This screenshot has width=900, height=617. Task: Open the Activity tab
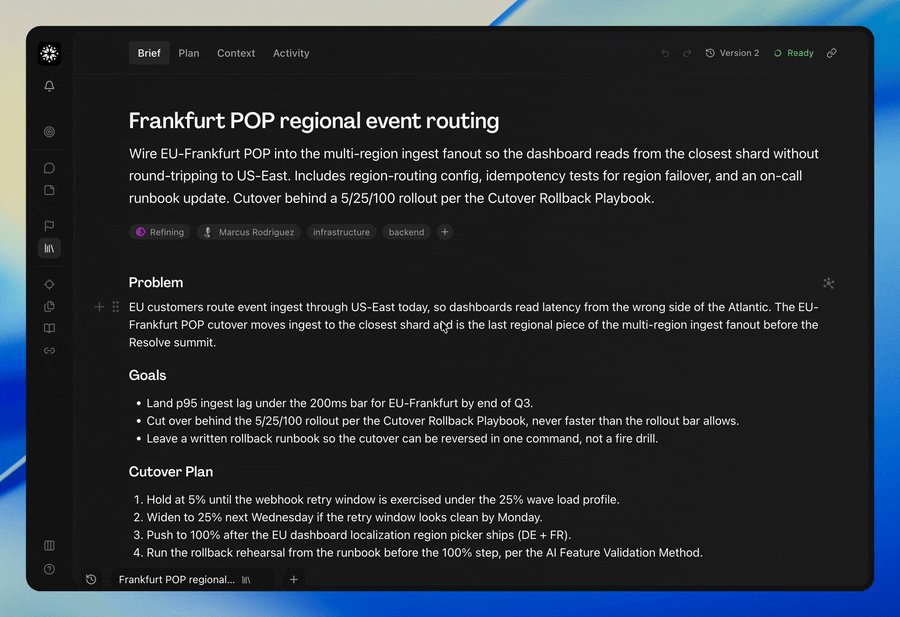click(291, 53)
